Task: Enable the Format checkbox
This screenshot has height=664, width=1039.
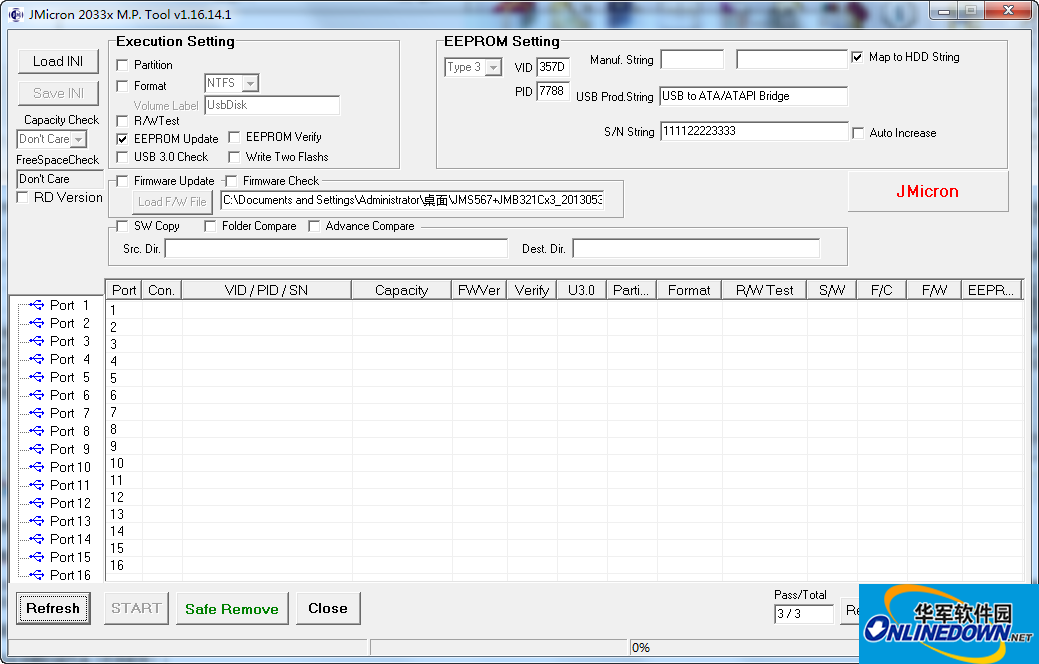Action: (x=122, y=86)
